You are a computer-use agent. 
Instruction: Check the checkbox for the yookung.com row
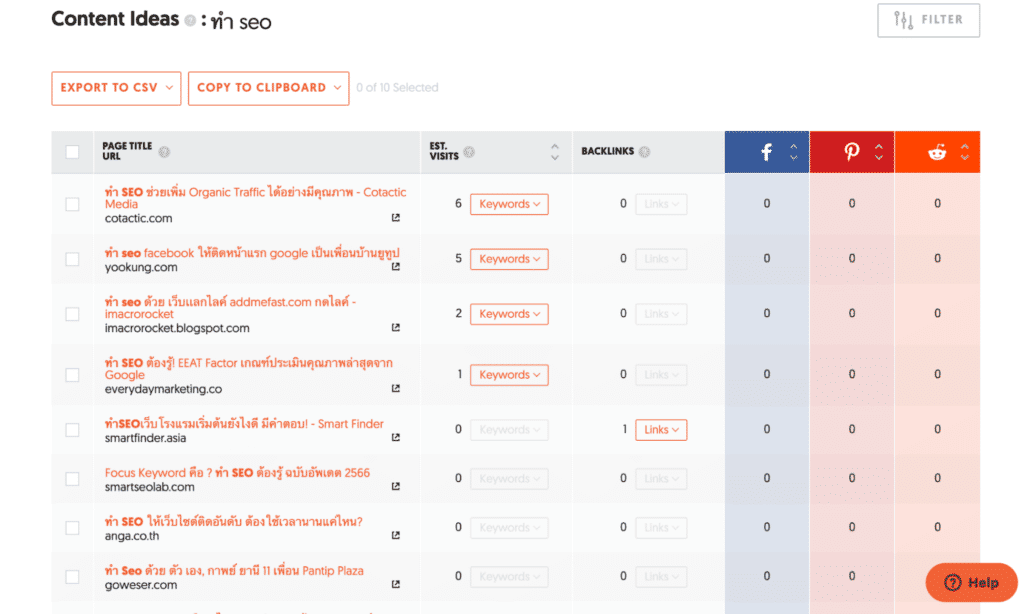coord(72,258)
